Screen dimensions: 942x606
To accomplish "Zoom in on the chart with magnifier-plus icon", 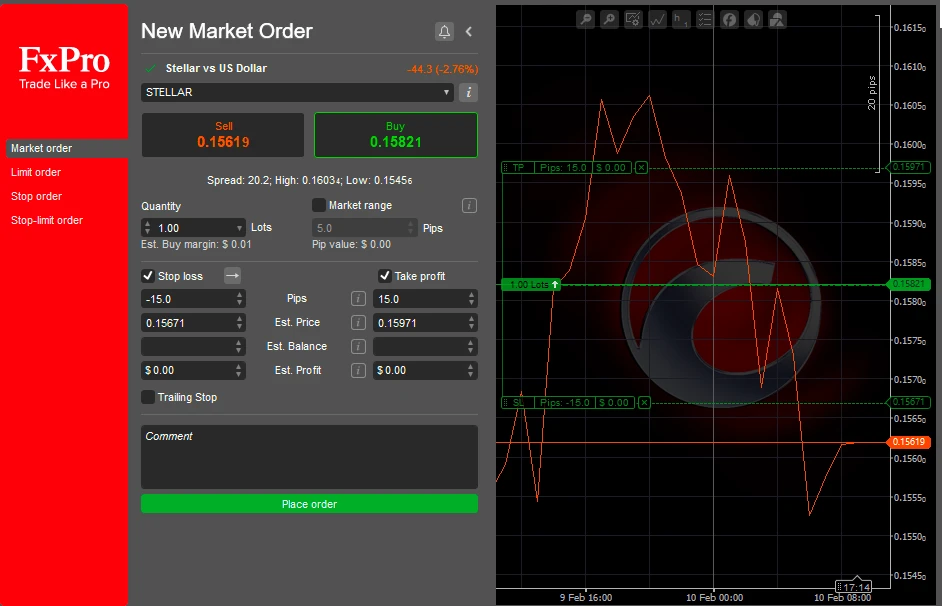I will click(609, 19).
